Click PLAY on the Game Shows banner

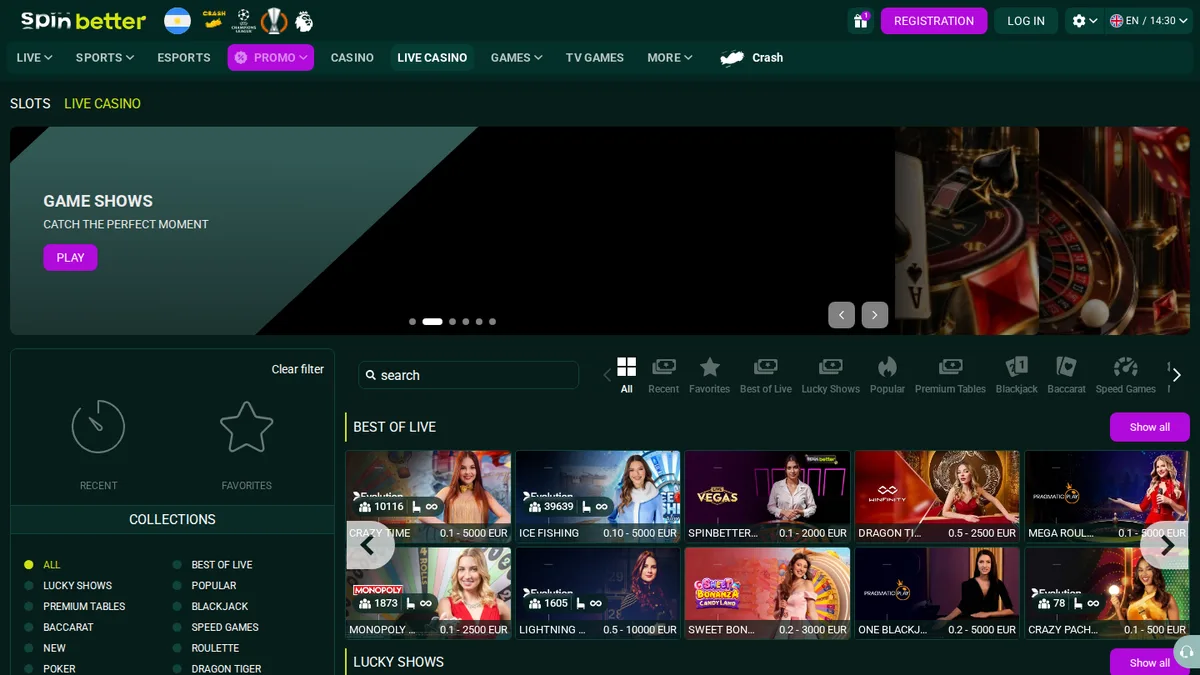tap(70, 258)
